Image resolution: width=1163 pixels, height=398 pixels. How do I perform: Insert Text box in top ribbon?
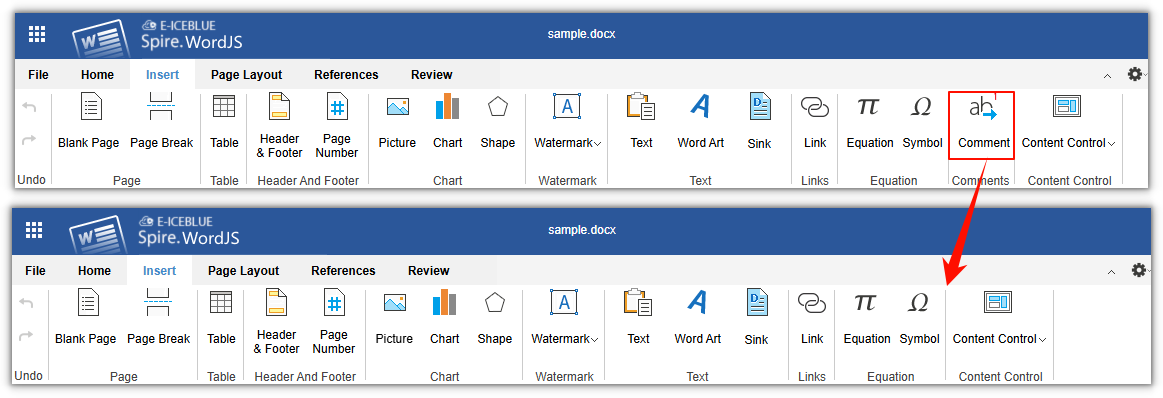pyautogui.click(x=641, y=122)
